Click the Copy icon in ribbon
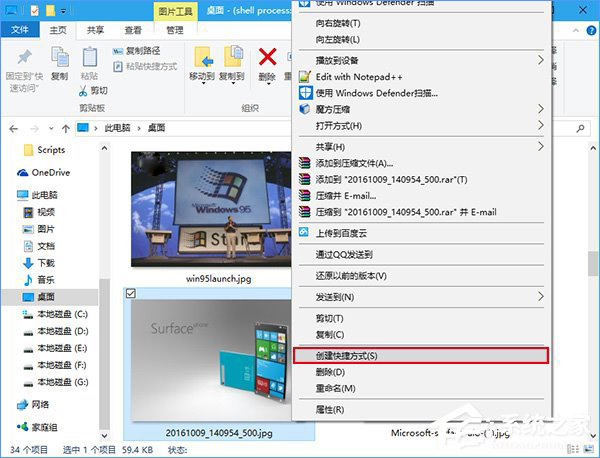600x458 pixels. pos(60,57)
